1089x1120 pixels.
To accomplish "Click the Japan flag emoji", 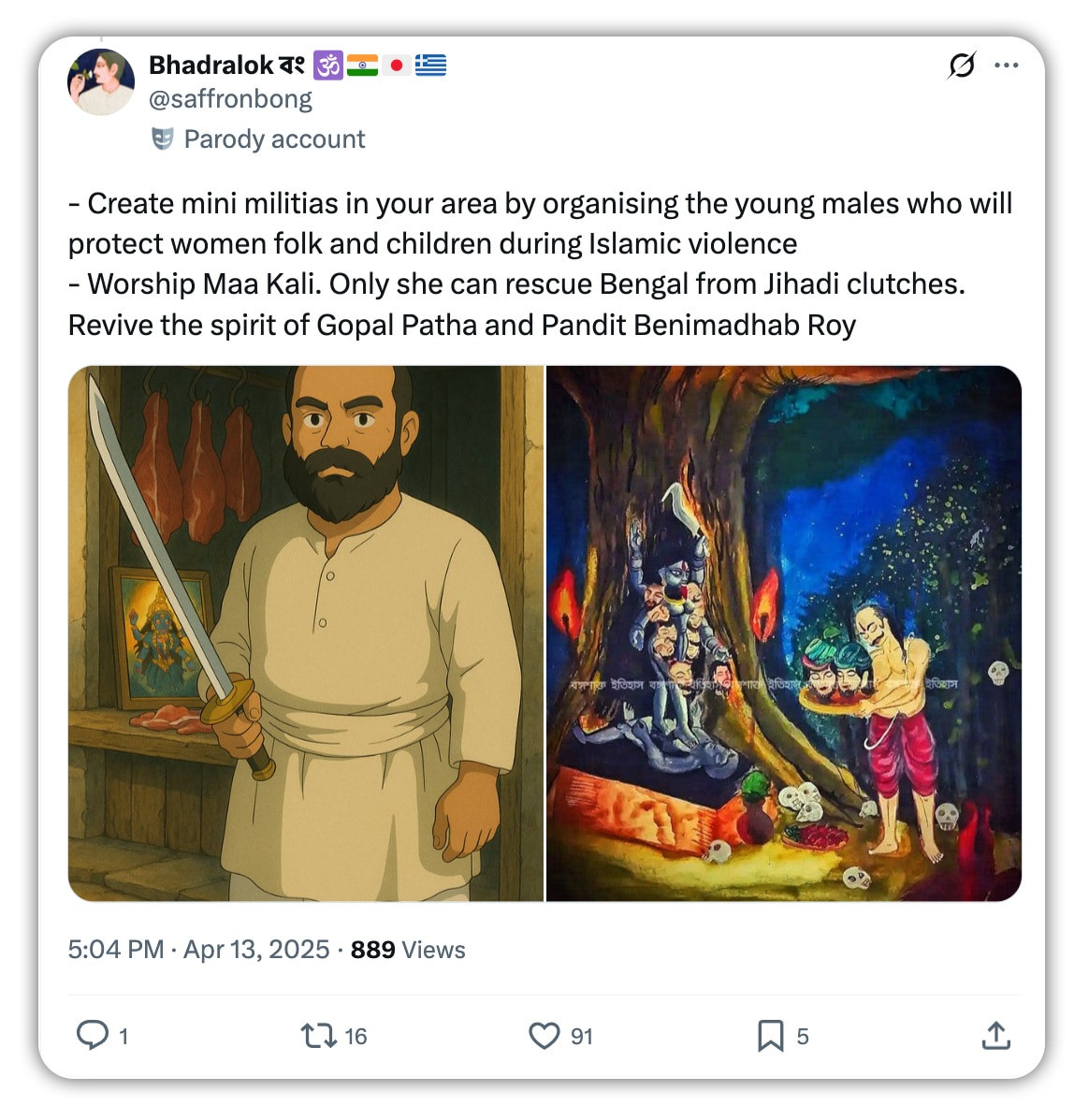I will 397,65.
